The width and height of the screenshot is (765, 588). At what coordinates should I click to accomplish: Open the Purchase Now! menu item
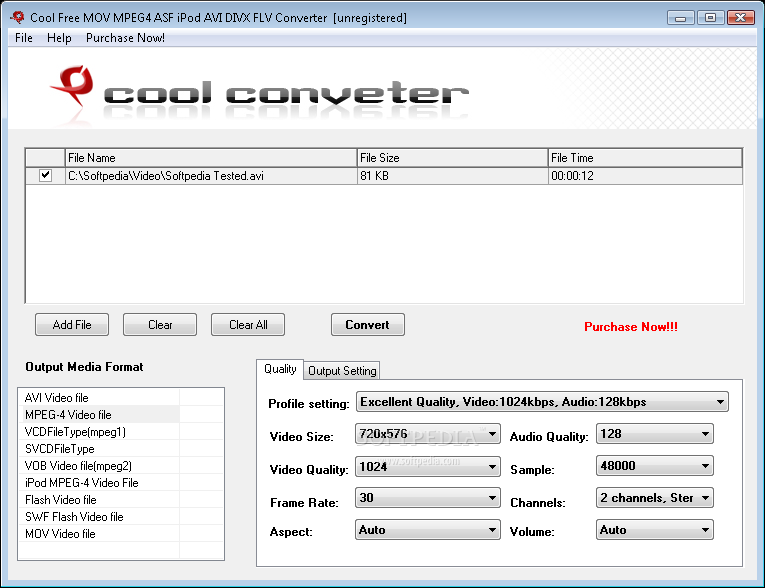(125, 38)
